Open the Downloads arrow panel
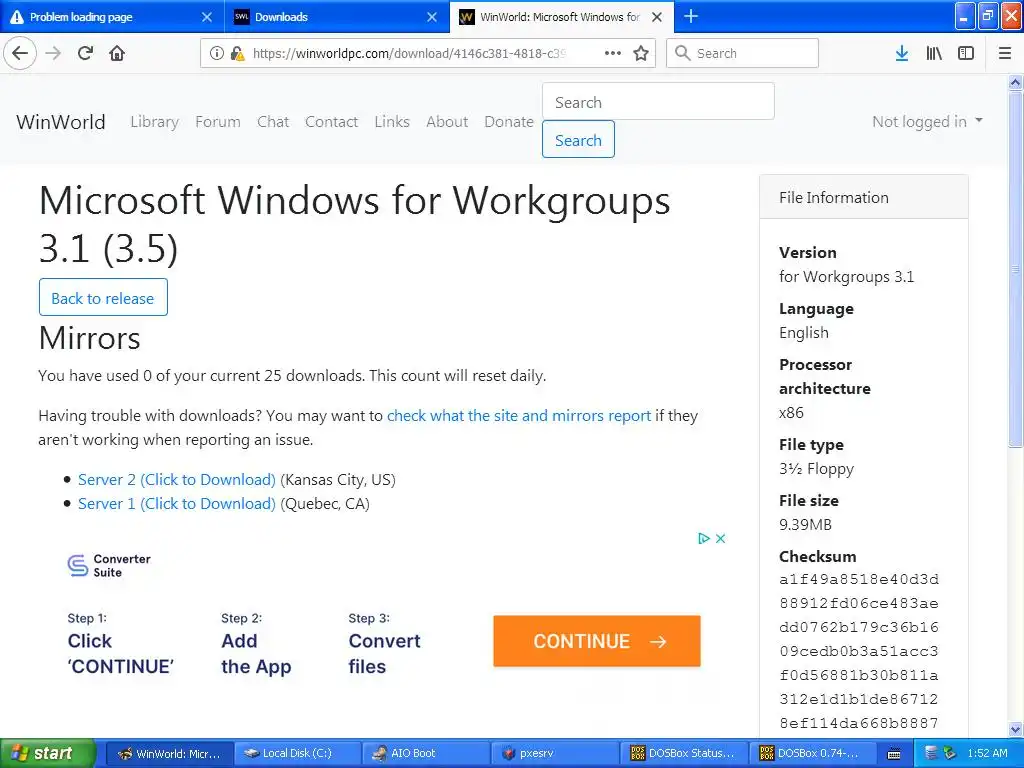Image resolution: width=1024 pixels, height=768 pixels. coord(902,54)
